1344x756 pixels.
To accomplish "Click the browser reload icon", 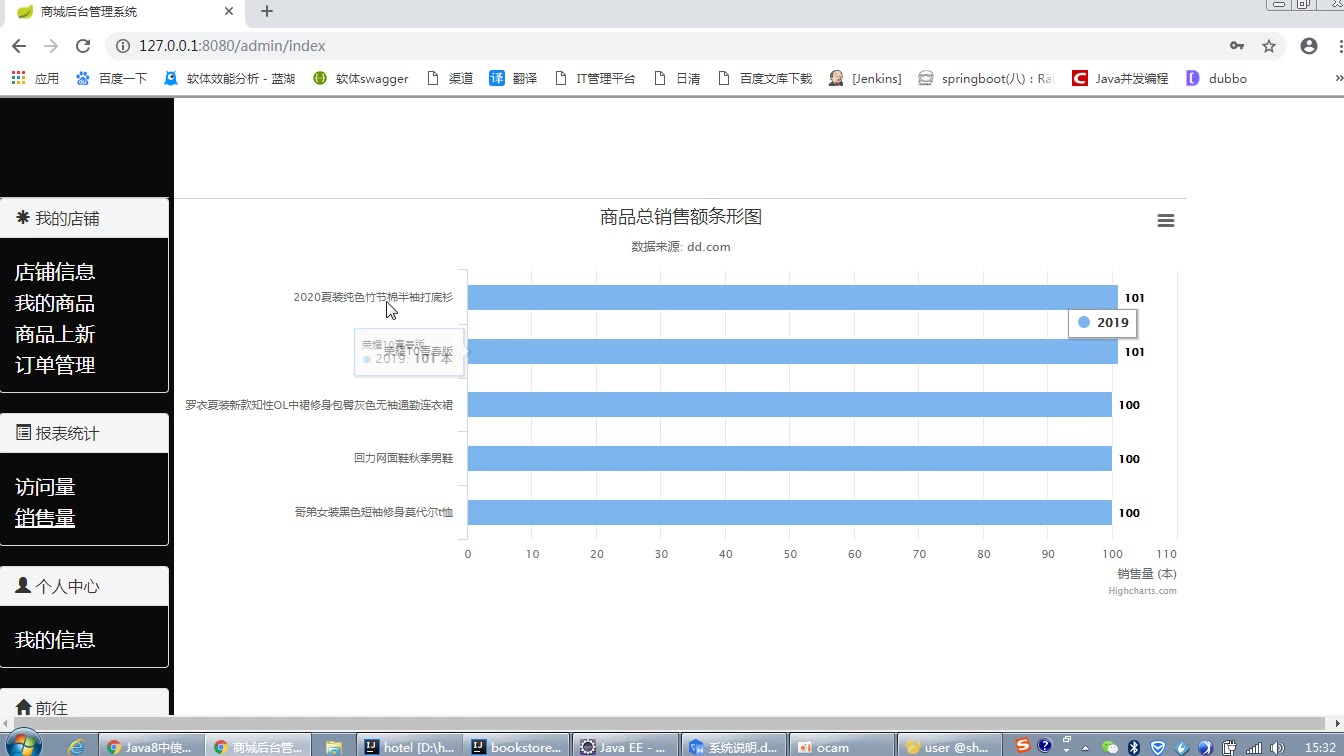I will [x=83, y=46].
